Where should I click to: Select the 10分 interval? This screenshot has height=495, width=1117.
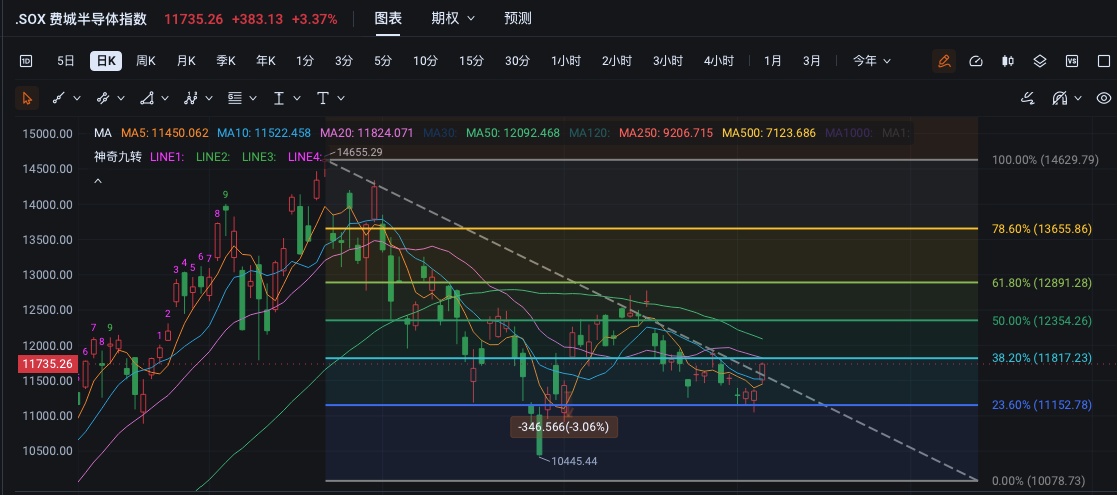click(x=425, y=61)
